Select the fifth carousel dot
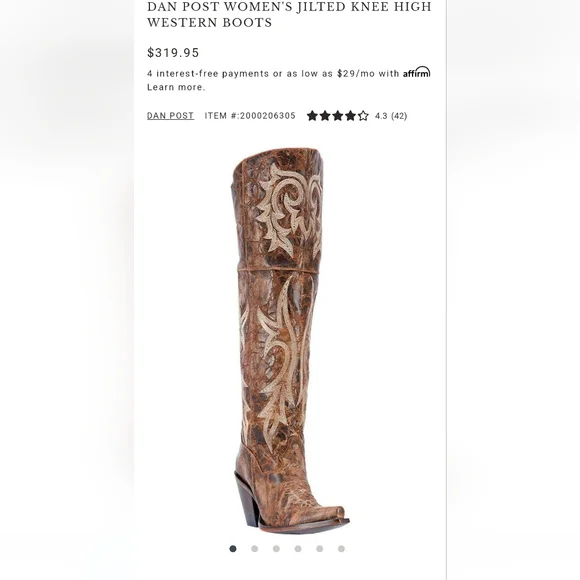The height and width of the screenshot is (580, 580). [320, 549]
